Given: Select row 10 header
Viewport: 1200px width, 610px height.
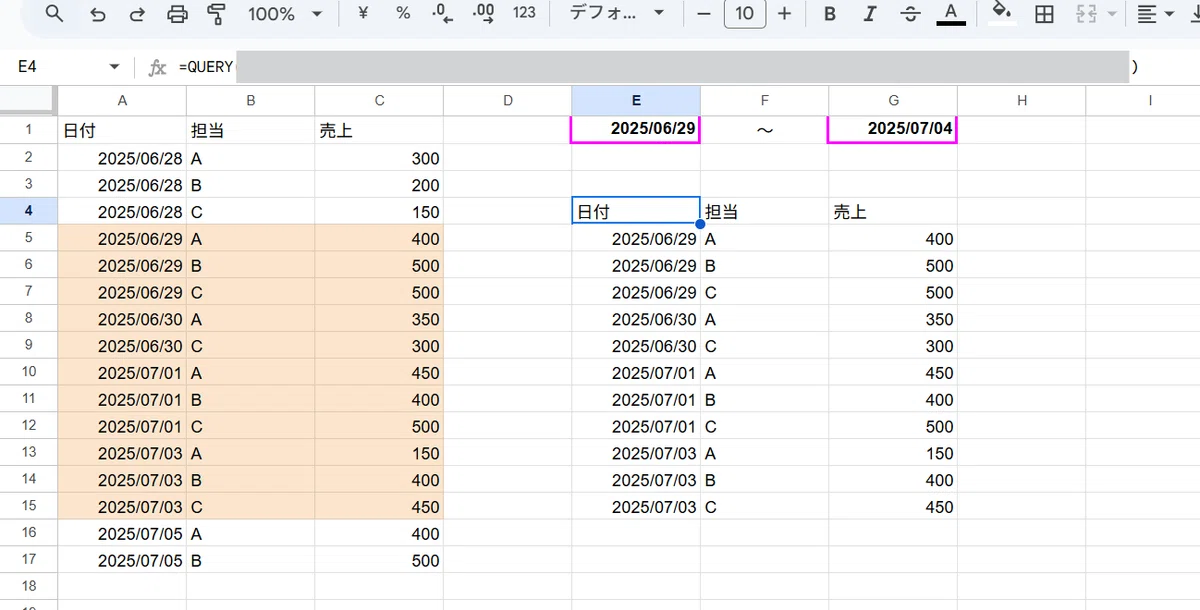Looking at the screenshot, I should point(28,372).
